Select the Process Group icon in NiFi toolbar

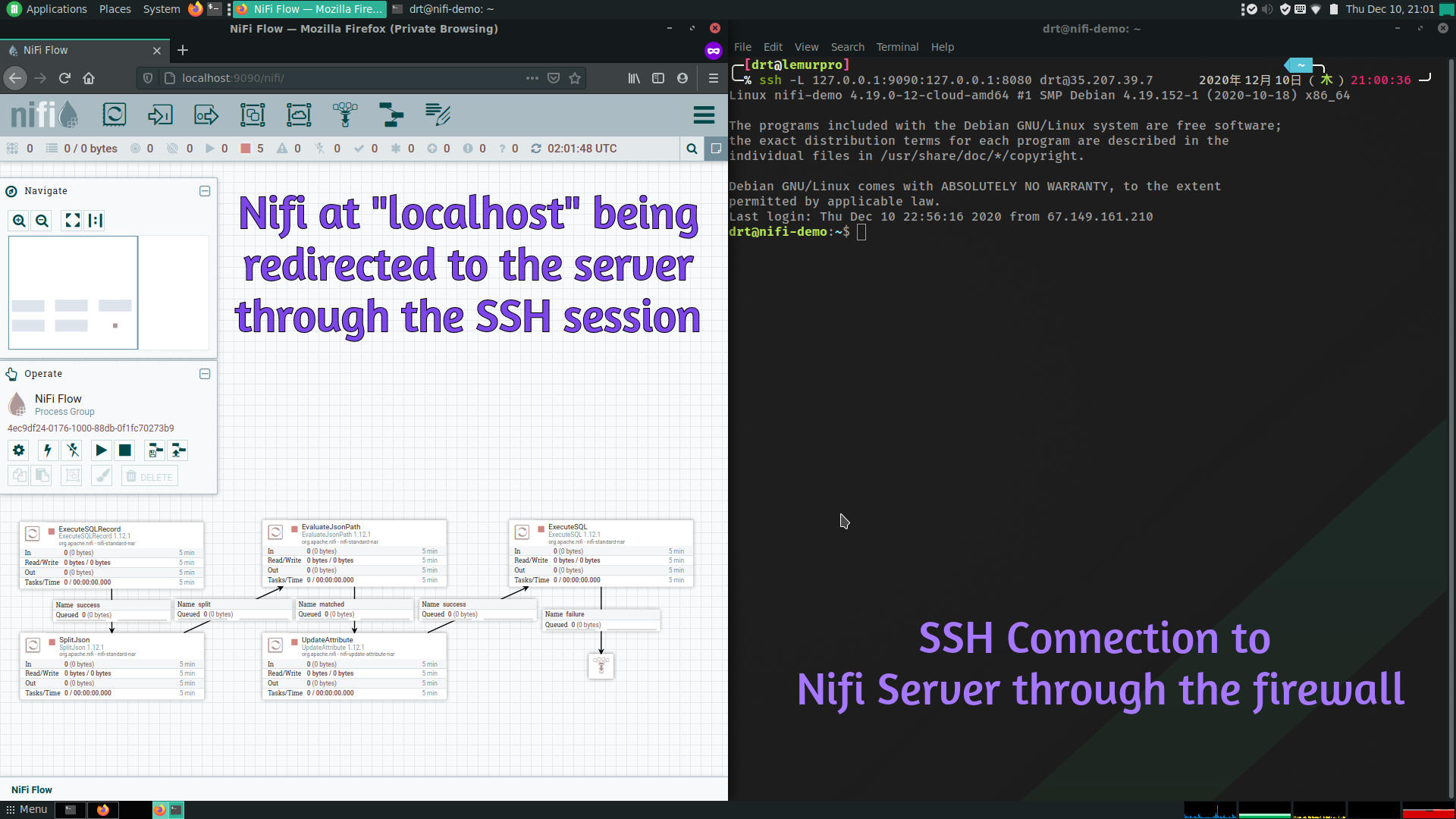tap(253, 115)
